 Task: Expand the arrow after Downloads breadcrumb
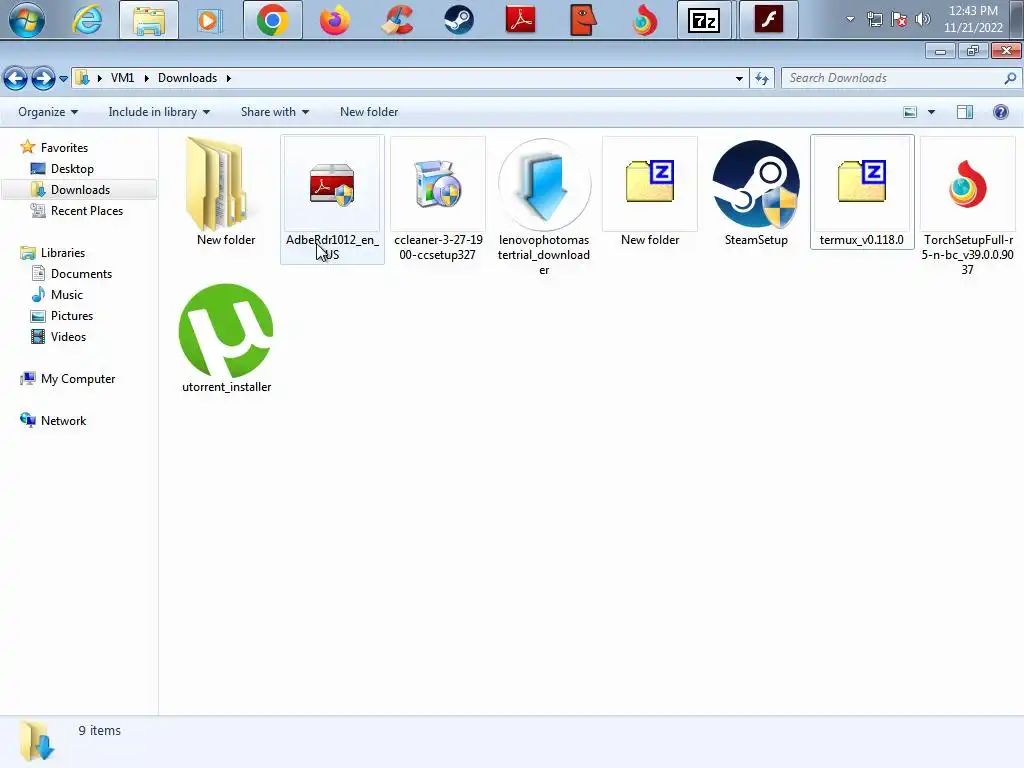coord(229,78)
